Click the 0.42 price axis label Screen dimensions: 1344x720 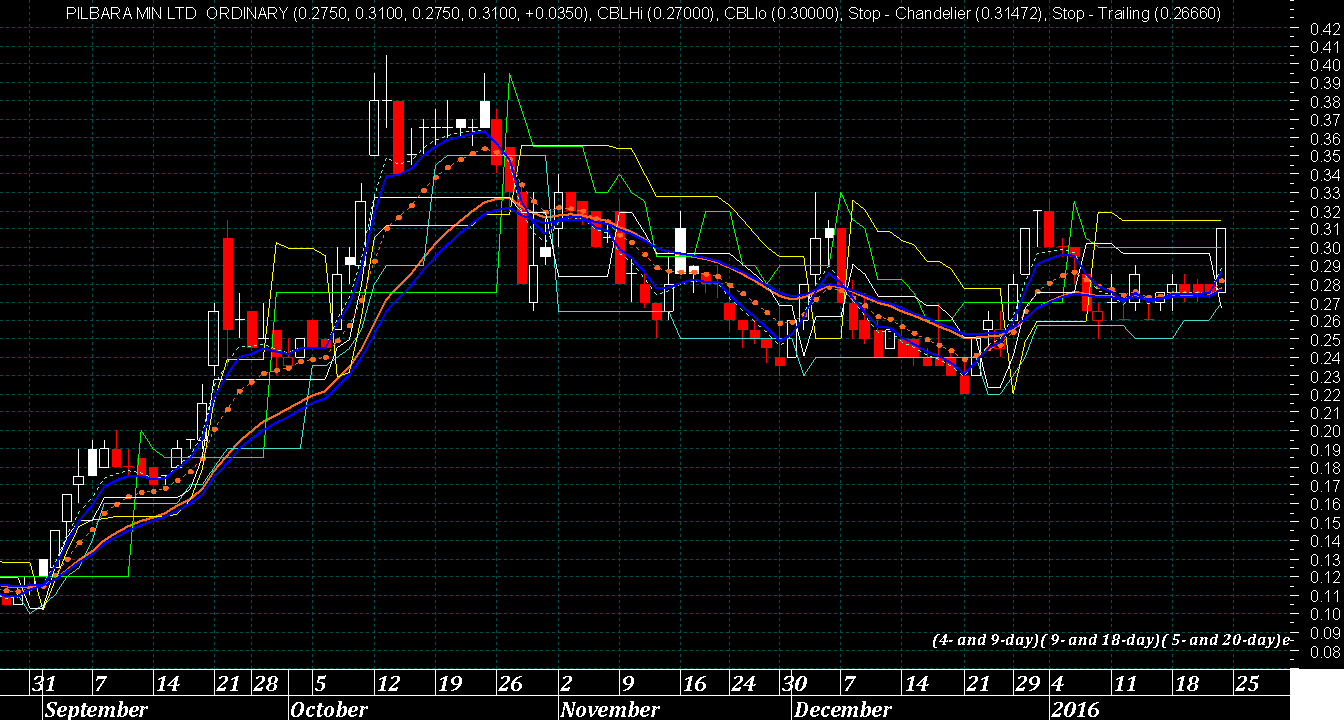(1324, 29)
